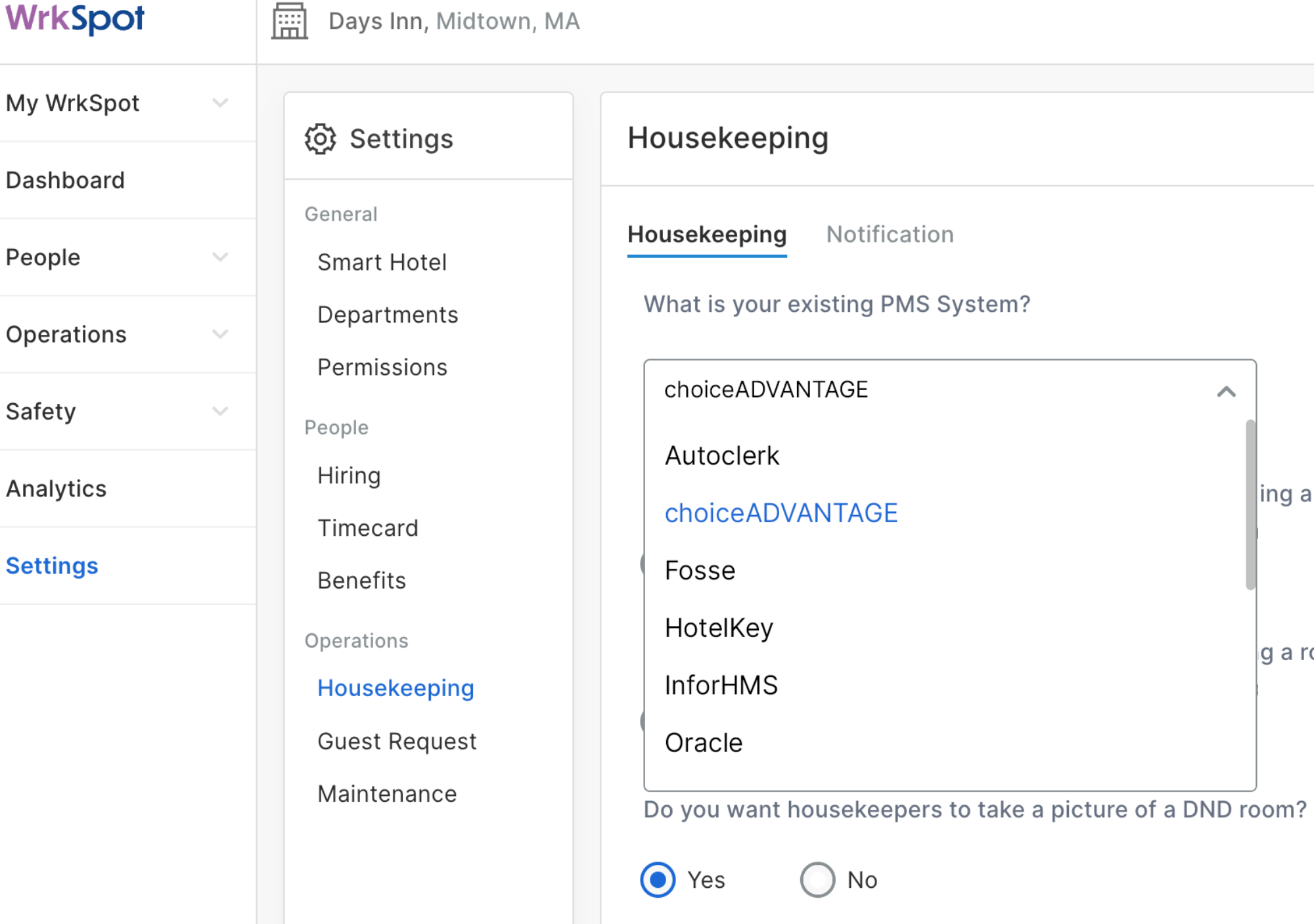Expand the People sidebar chevron

pyautogui.click(x=220, y=257)
